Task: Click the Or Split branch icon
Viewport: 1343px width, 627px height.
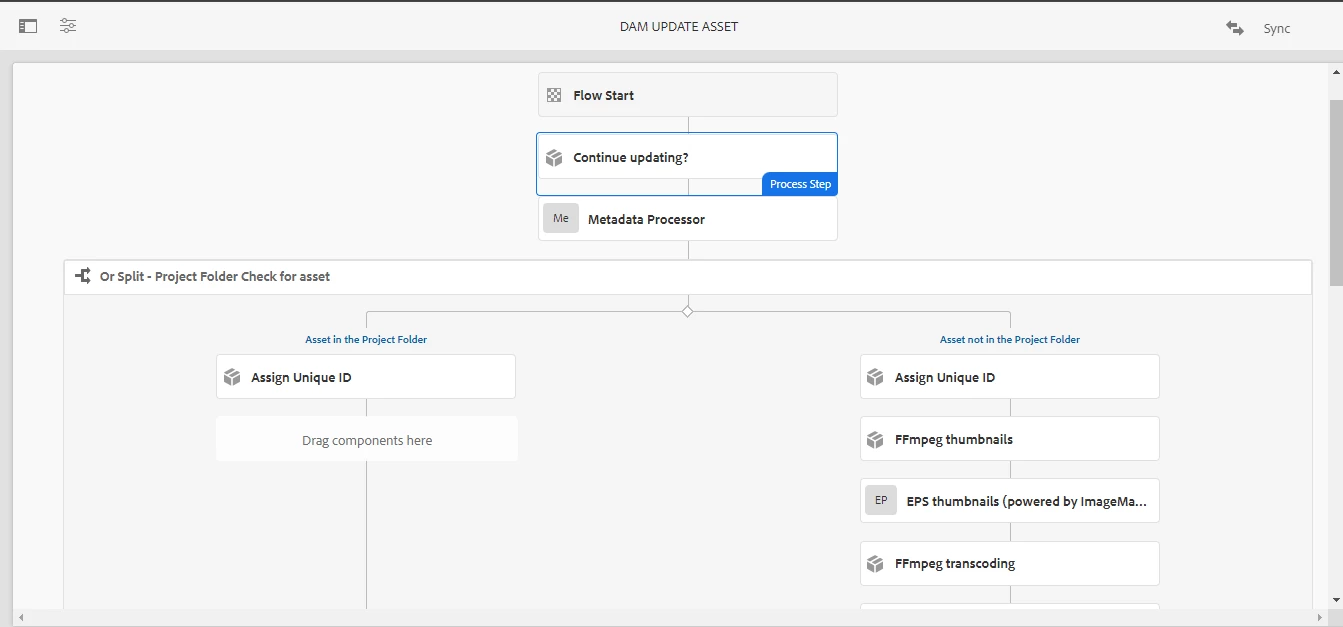Action: [x=83, y=276]
